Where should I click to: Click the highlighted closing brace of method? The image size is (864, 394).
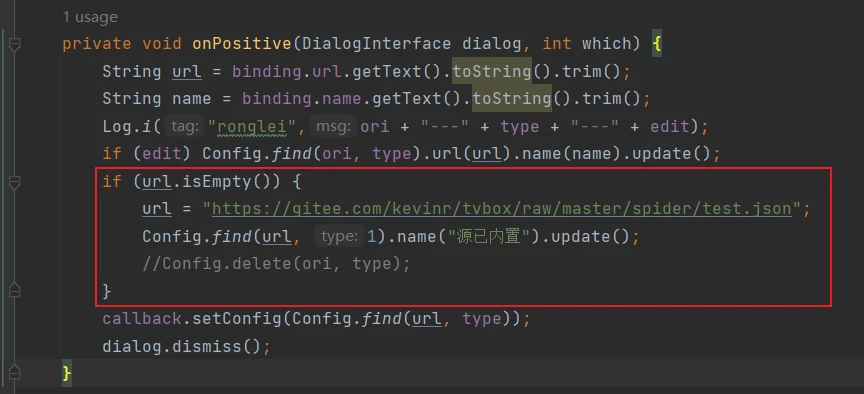pyautogui.click(x=67, y=374)
